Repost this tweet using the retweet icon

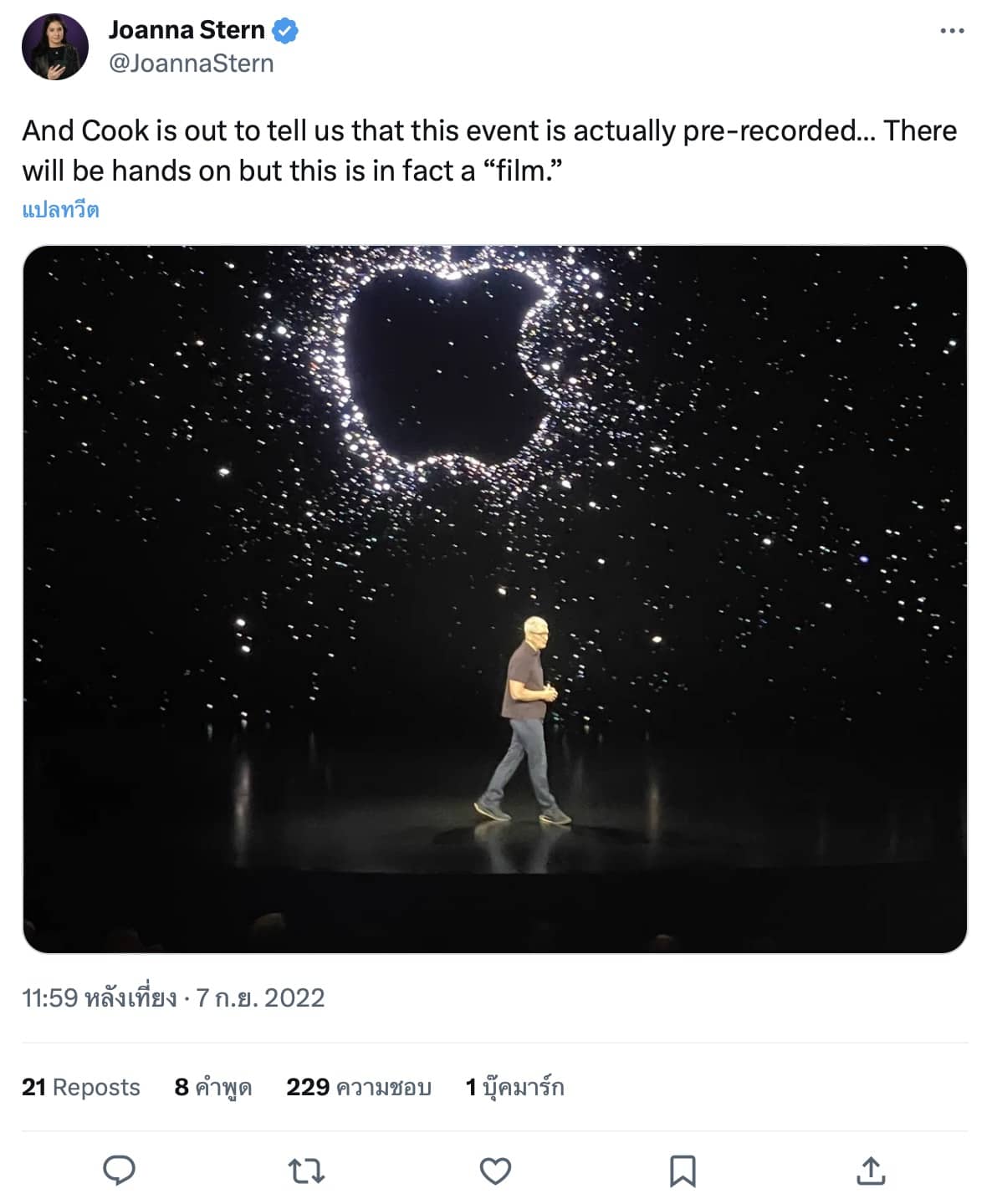(x=307, y=1171)
